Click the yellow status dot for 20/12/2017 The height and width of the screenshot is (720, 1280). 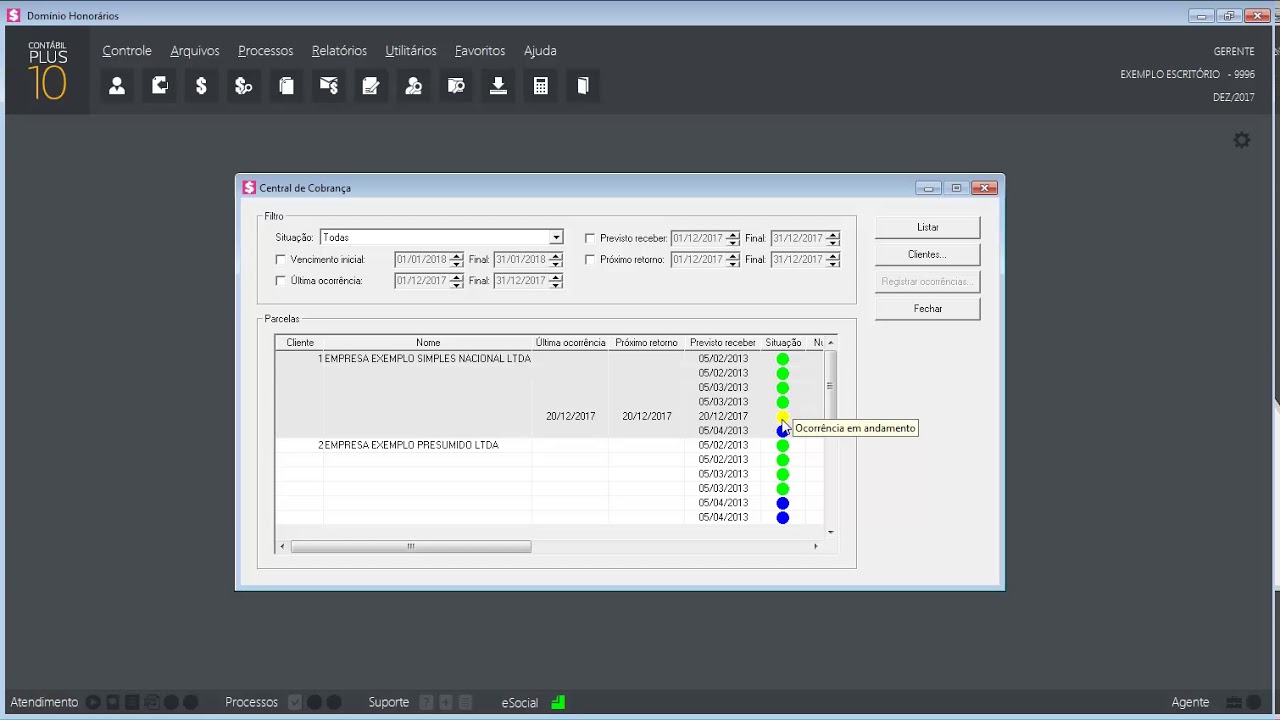point(782,416)
